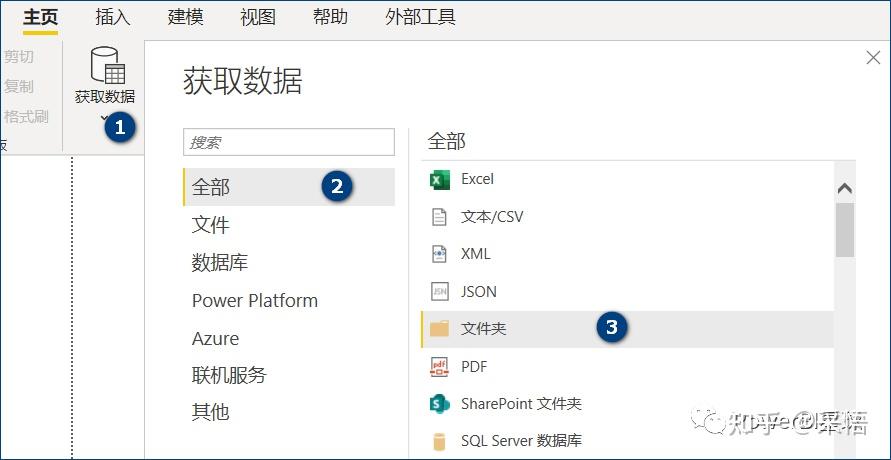Pick the XML data source icon
Viewport: 891px width, 460px height.
(x=439, y=254)
